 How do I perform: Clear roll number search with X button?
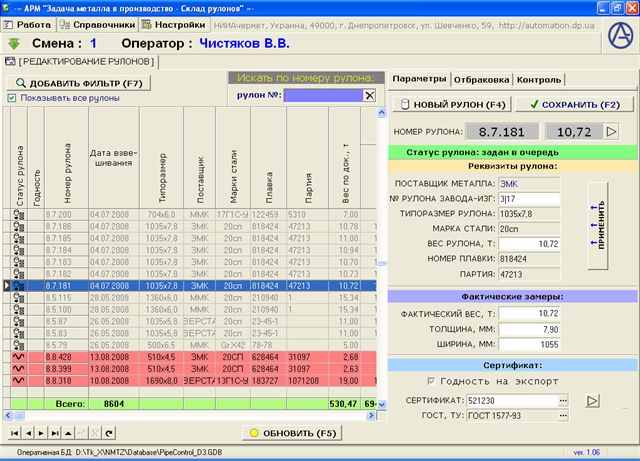(x=369, y=96)
